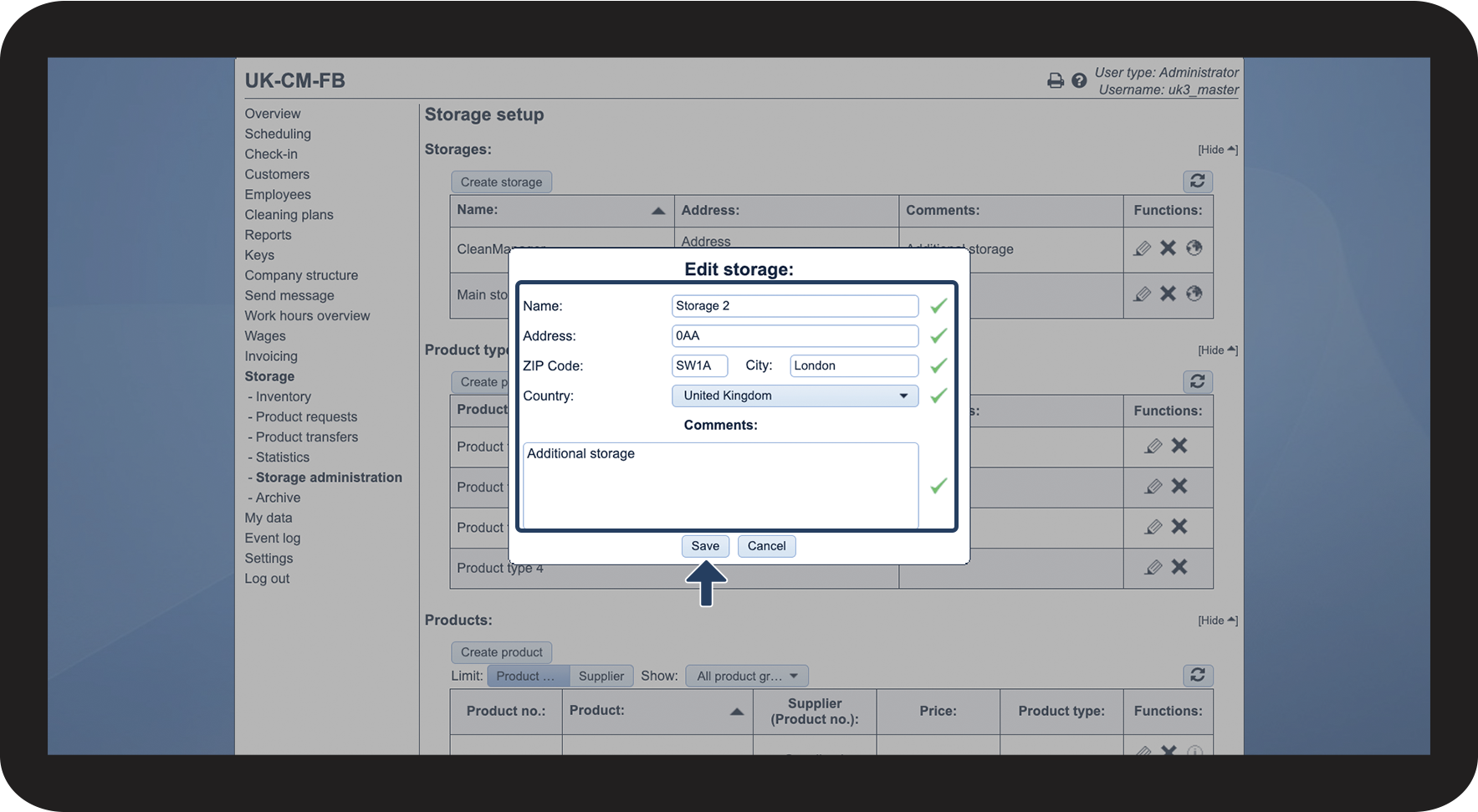Select Supplier limit toggle

[x=601, y=676]
